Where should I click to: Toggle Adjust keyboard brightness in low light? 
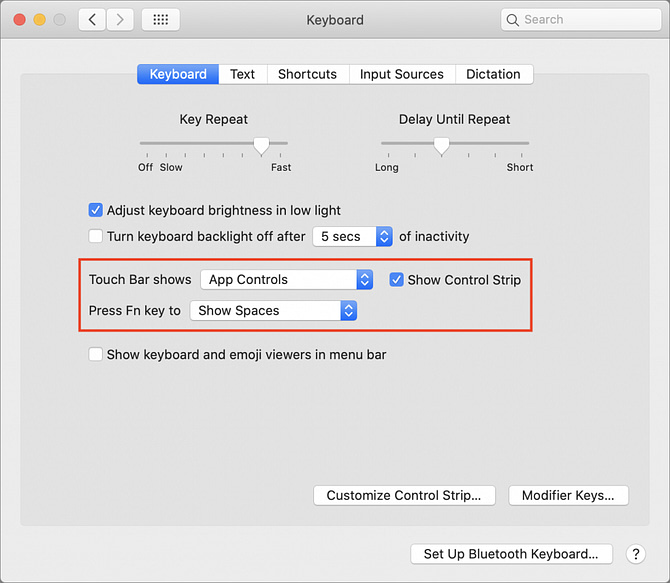tap(96, 210)
